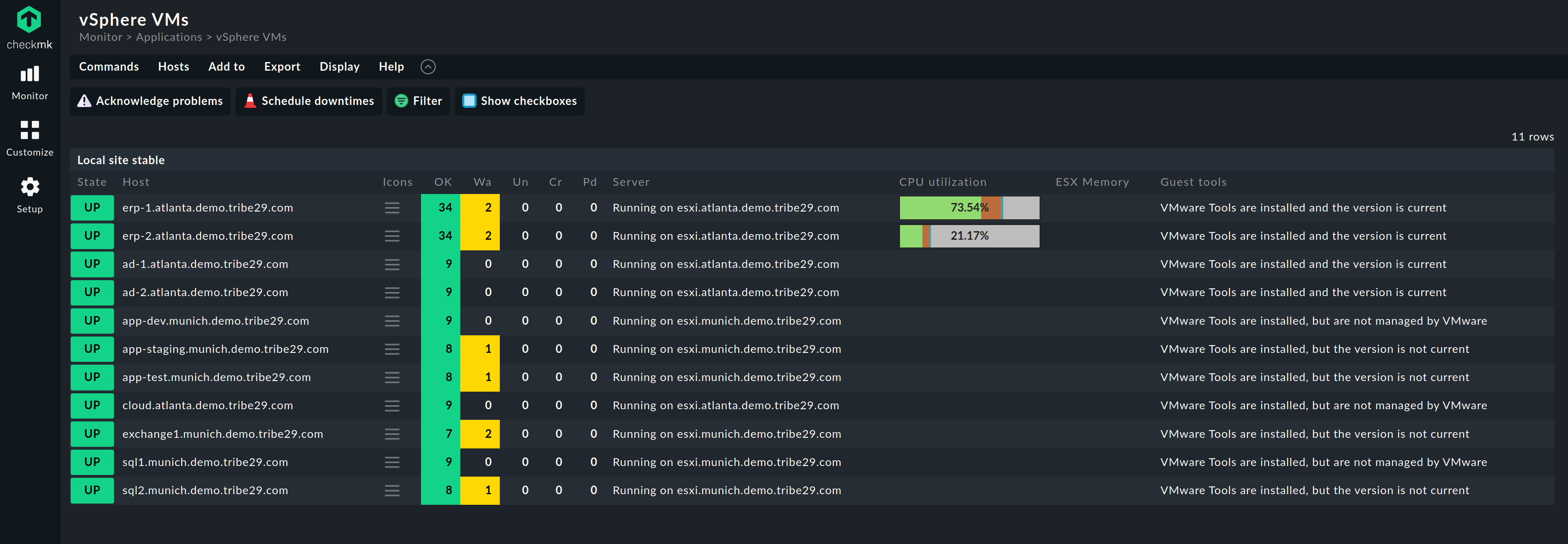Open action menu icon for cloud.atlanta host
Screen dimensions: 1568x544
point(392,406)
